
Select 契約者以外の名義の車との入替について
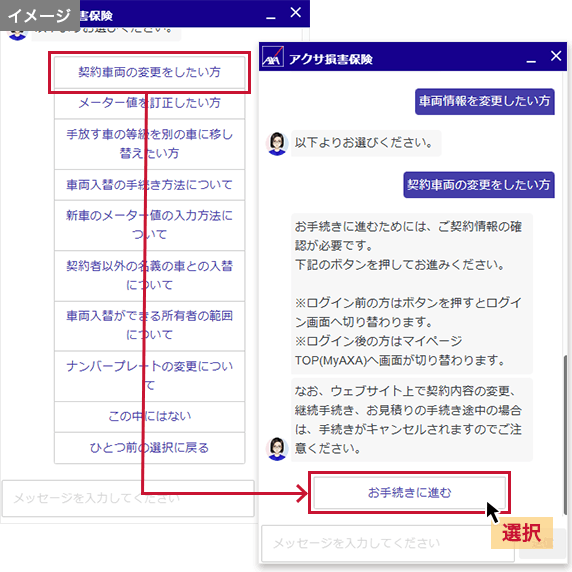click(150, 276)
